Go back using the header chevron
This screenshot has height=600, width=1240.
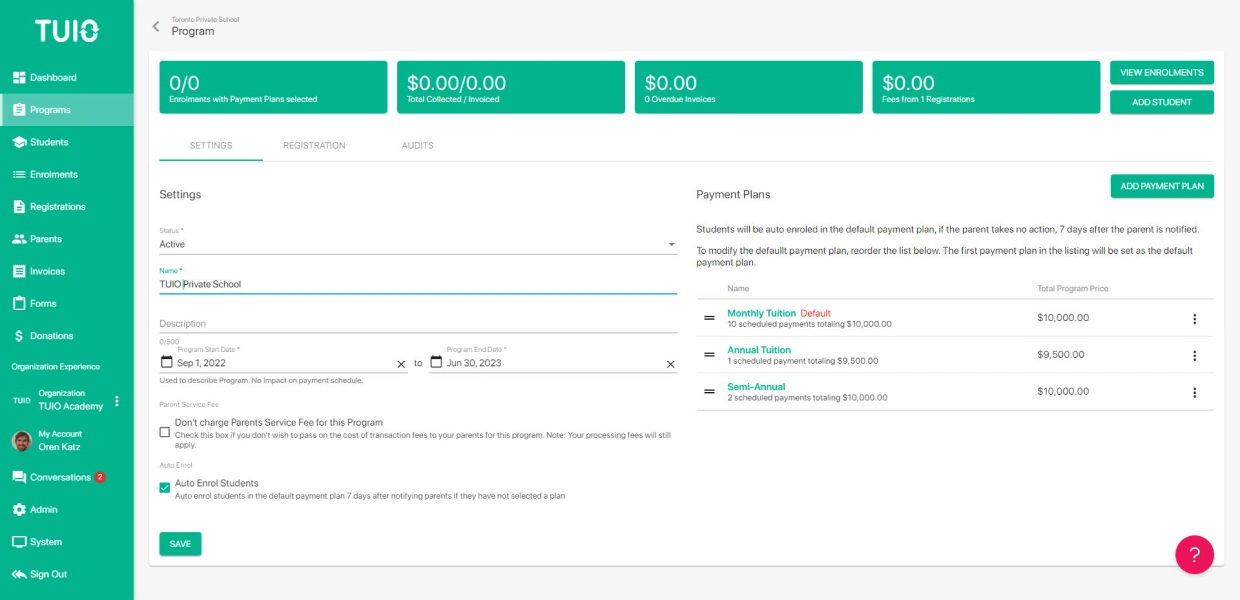tap(156, 26)
